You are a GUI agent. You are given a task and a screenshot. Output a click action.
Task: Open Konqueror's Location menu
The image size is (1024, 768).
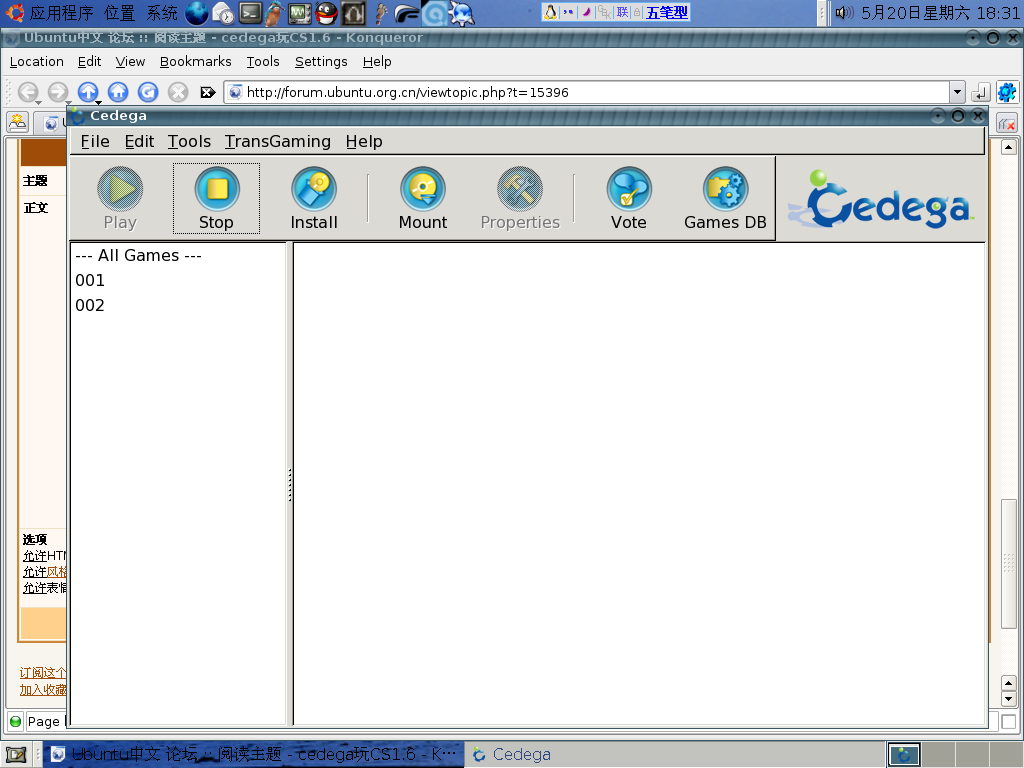click(37, 61)
